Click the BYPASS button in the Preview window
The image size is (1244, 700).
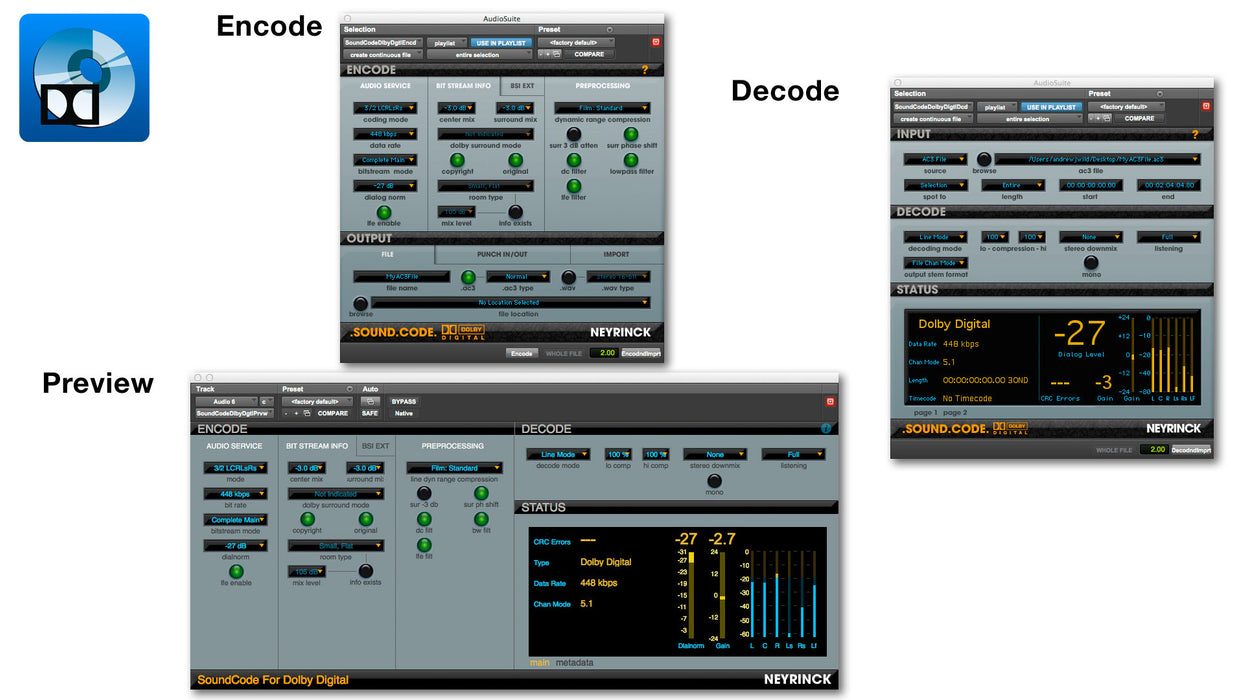point(403,400)
